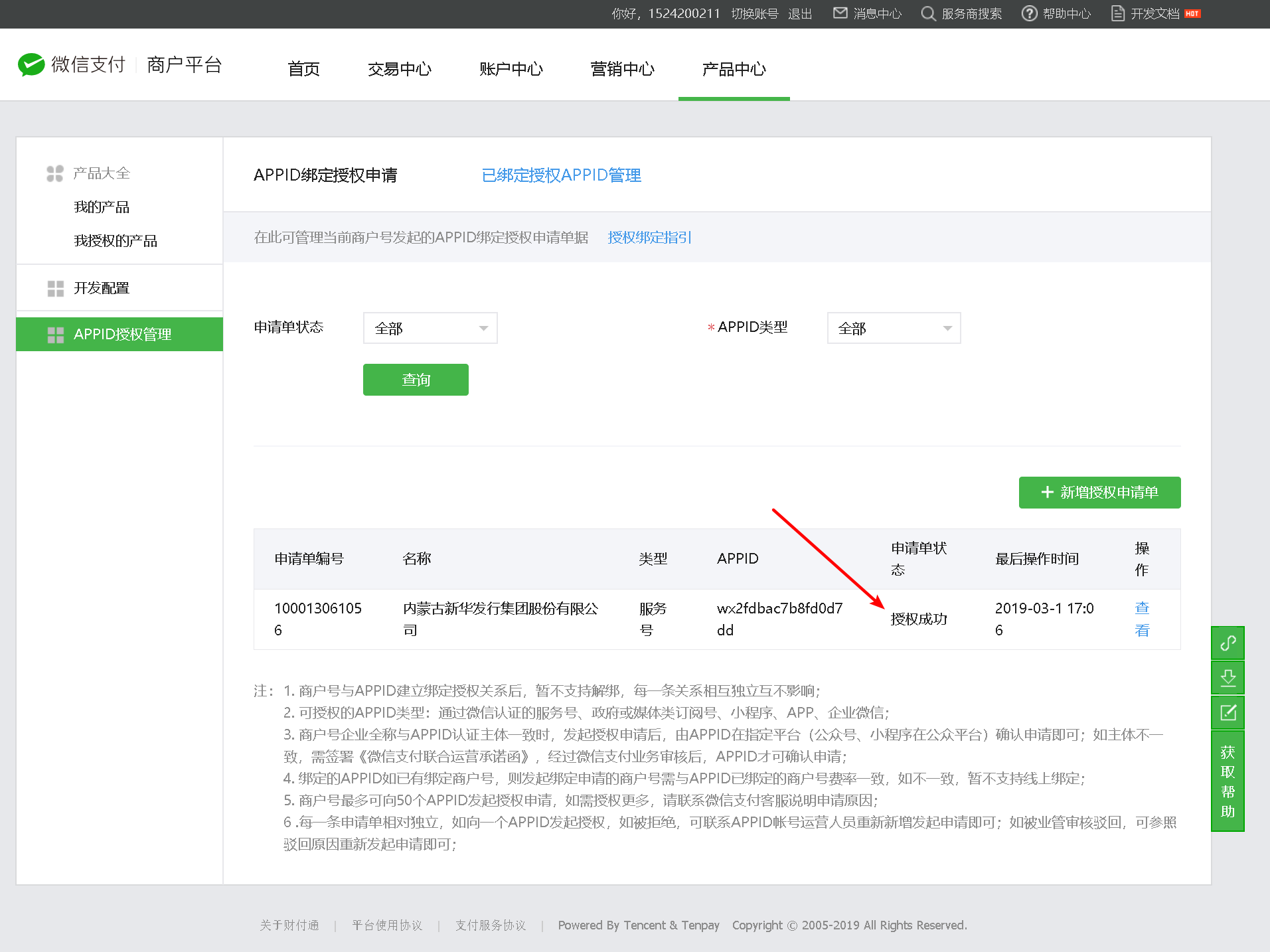The image size is (1270, 952).
Task: Click the green 查询 button
Action: (416, 380)
